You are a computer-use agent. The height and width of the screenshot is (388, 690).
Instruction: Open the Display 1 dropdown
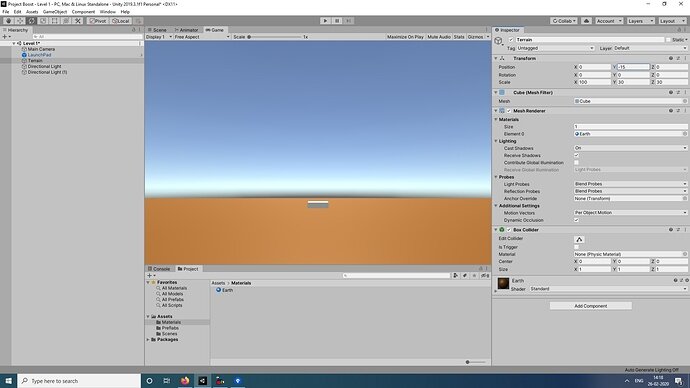pyautogui.click(x=159, y=37)
